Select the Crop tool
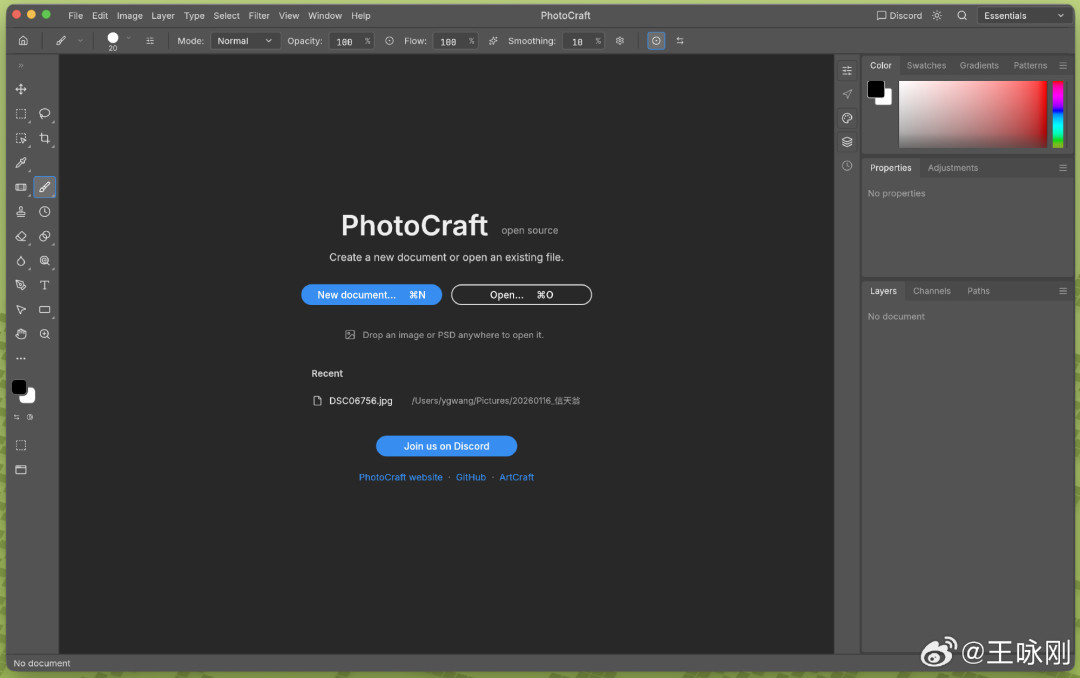This screenshot has width=1080, height=678. pos(45,138)
